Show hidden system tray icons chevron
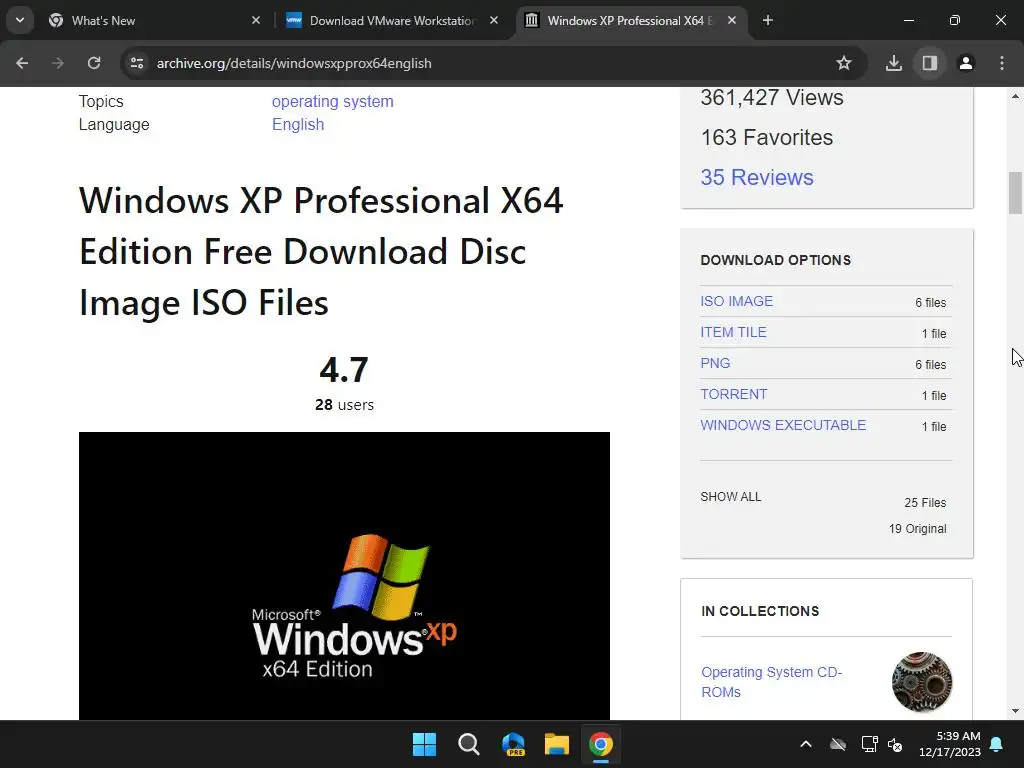Screen dimensions: 1024x768 [806, 744]
